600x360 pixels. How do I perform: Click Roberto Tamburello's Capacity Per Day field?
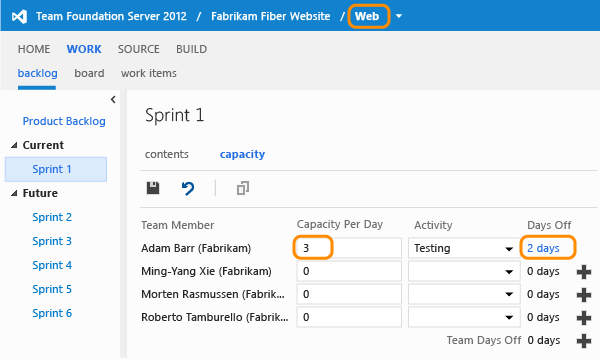point(349,317)
